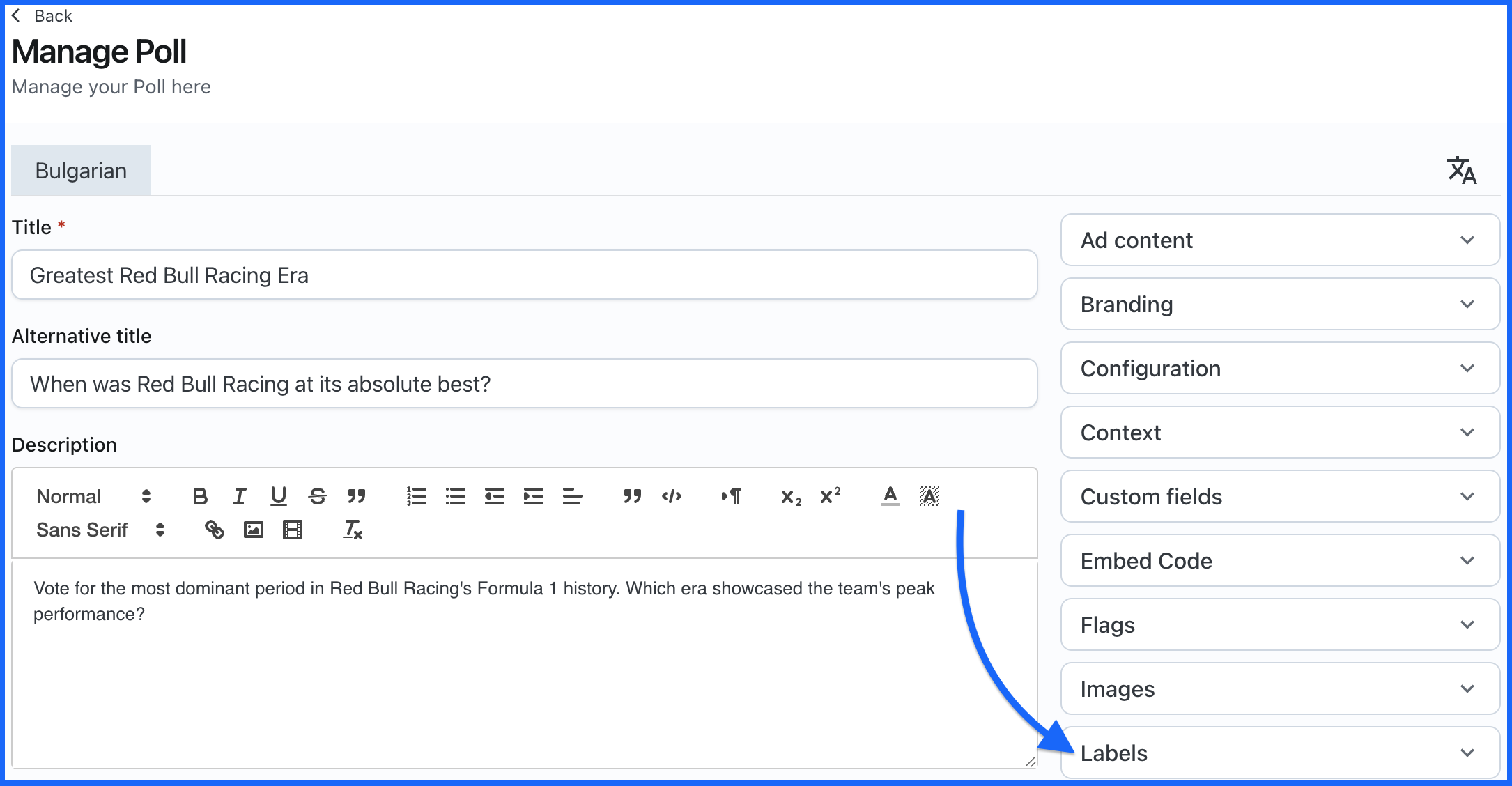Select the Bulgarian language tab
Viewport: 1512px width, 786px height.
pos(81,171)
